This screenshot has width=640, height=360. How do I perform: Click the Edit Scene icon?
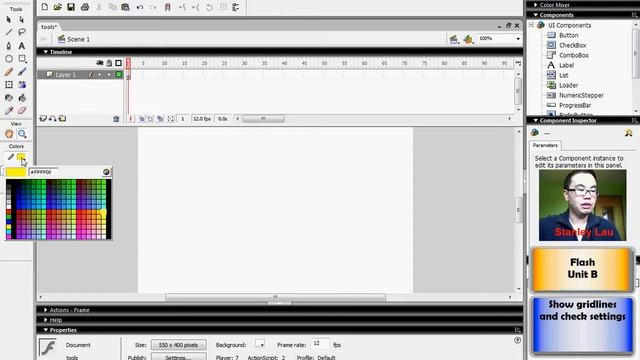pyautogui.click(x=453, y=39)
